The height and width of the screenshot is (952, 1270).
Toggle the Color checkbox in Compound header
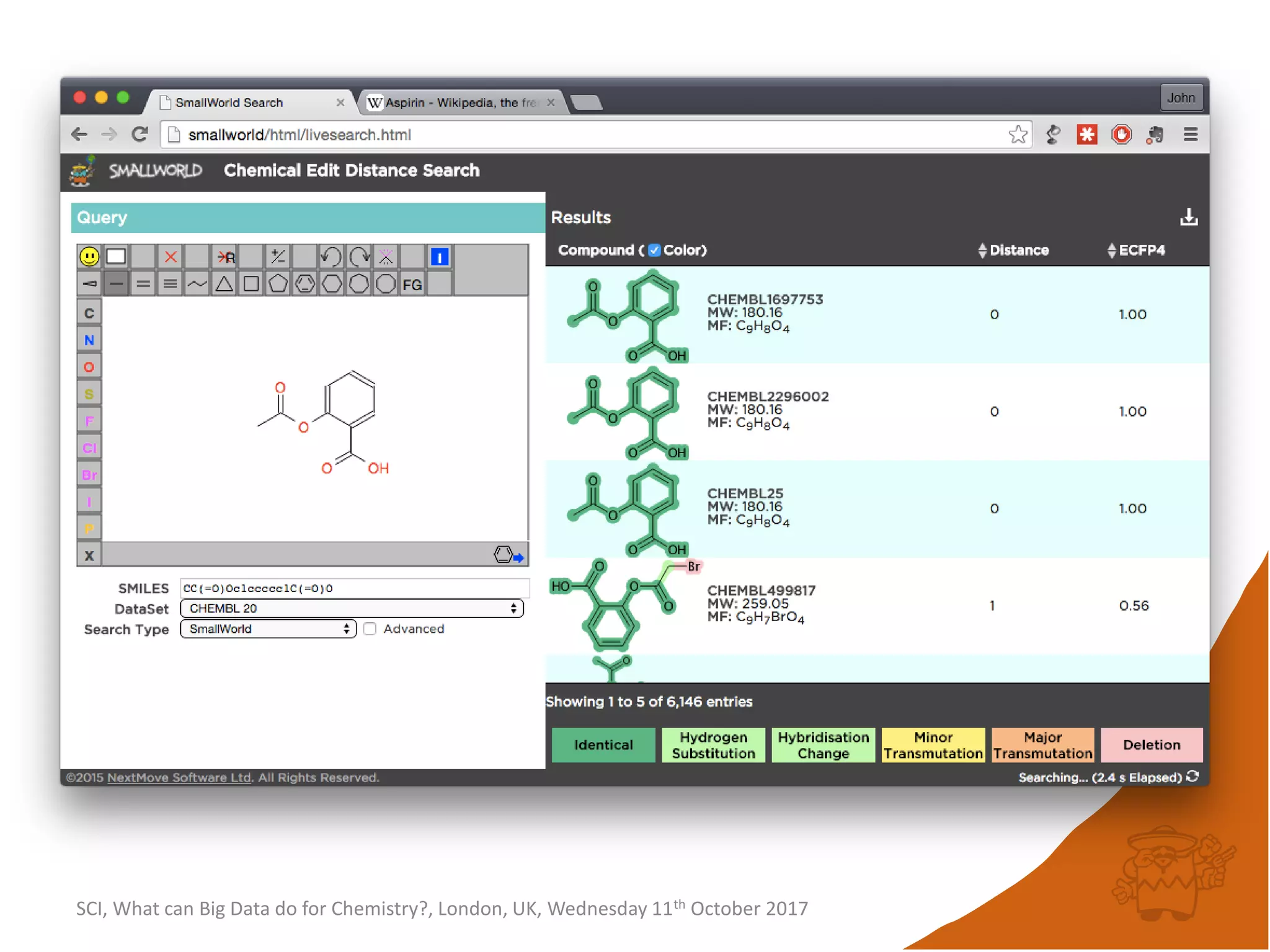pyautogui.click(x=654, y=250)
